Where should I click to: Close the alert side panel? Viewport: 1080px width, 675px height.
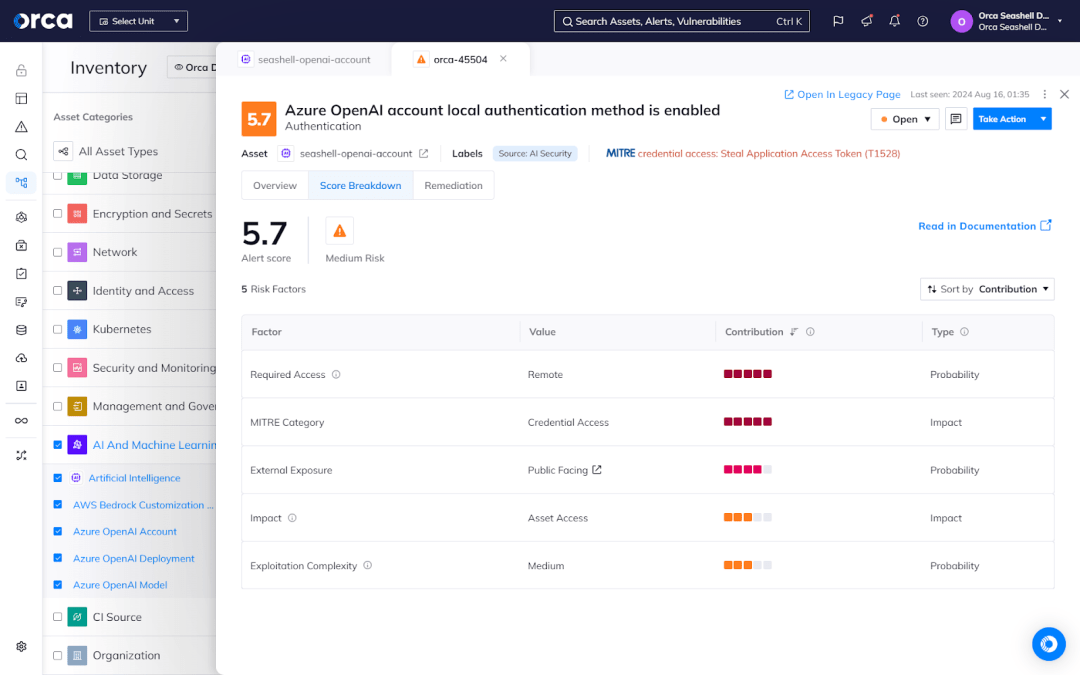(x=1064, y=94)
